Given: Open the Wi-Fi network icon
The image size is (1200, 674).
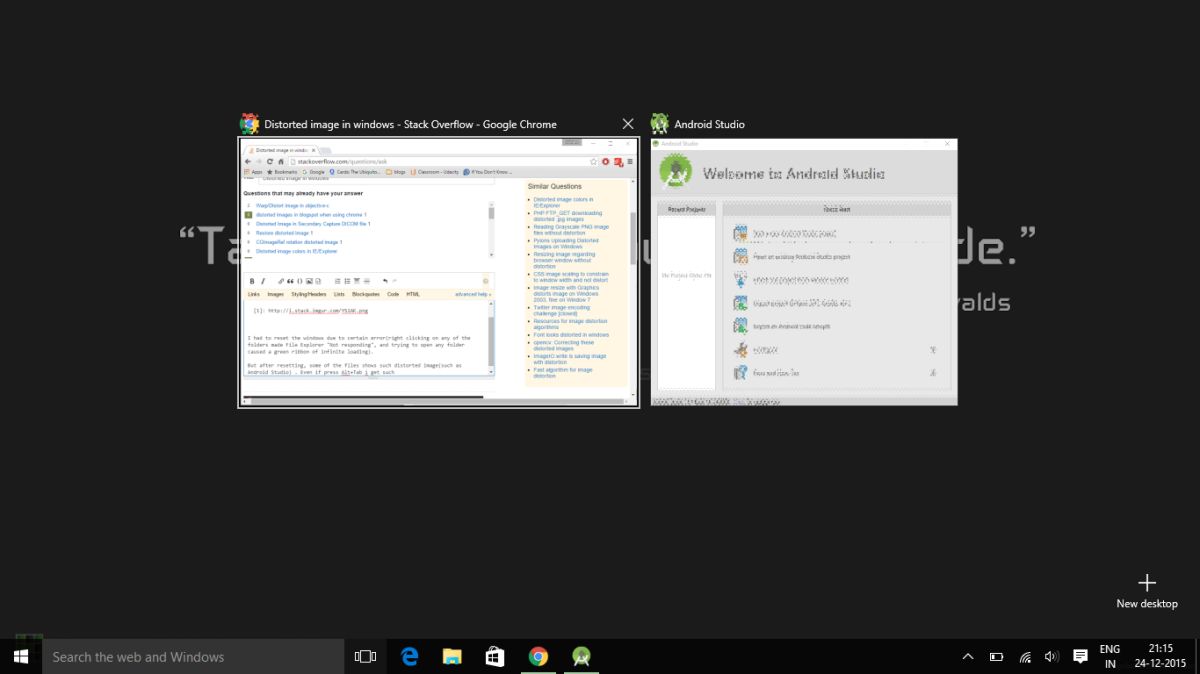Looking at the screenshot, I should tap(1025, 657).
